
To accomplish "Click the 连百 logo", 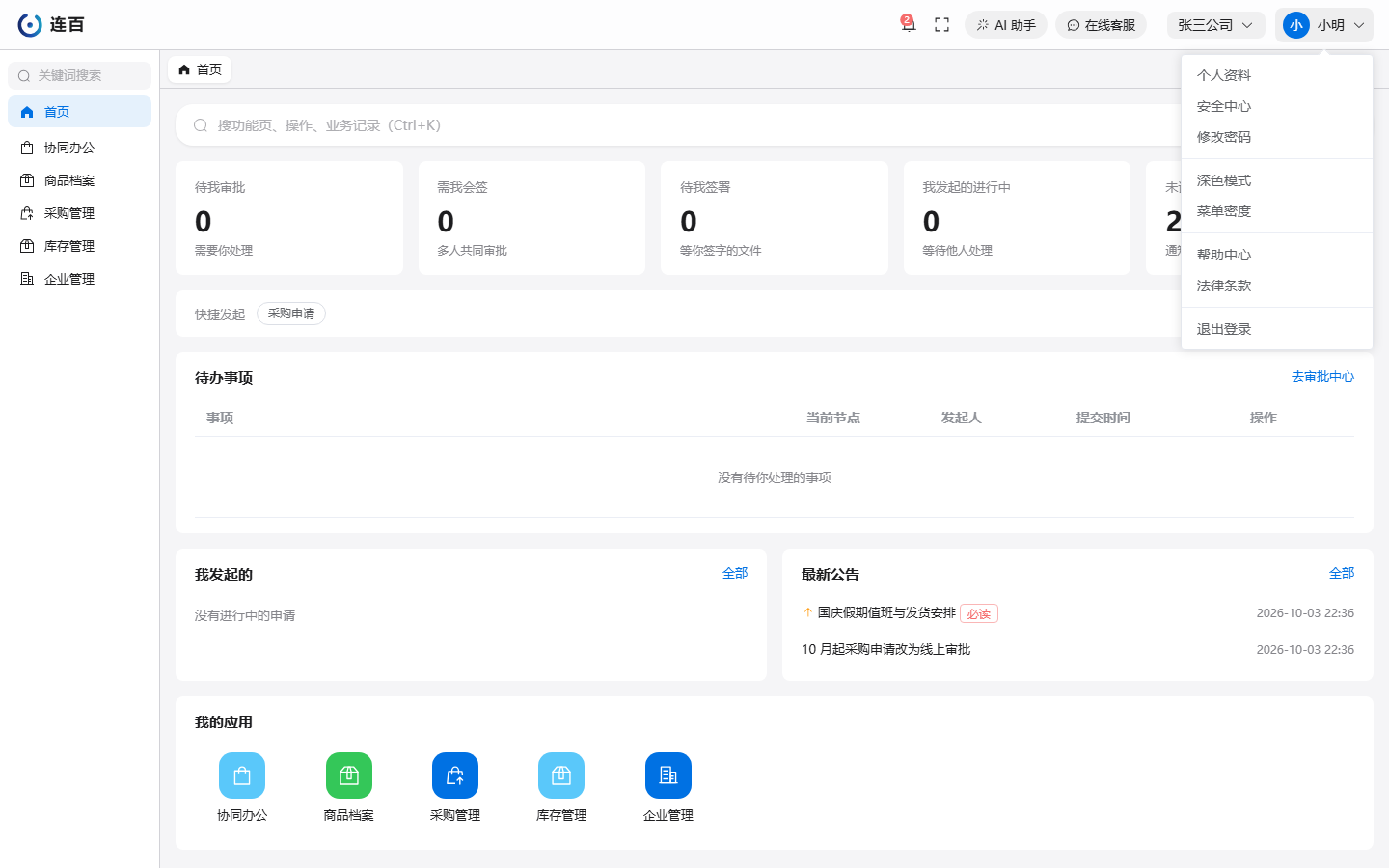I will (51, 25).
